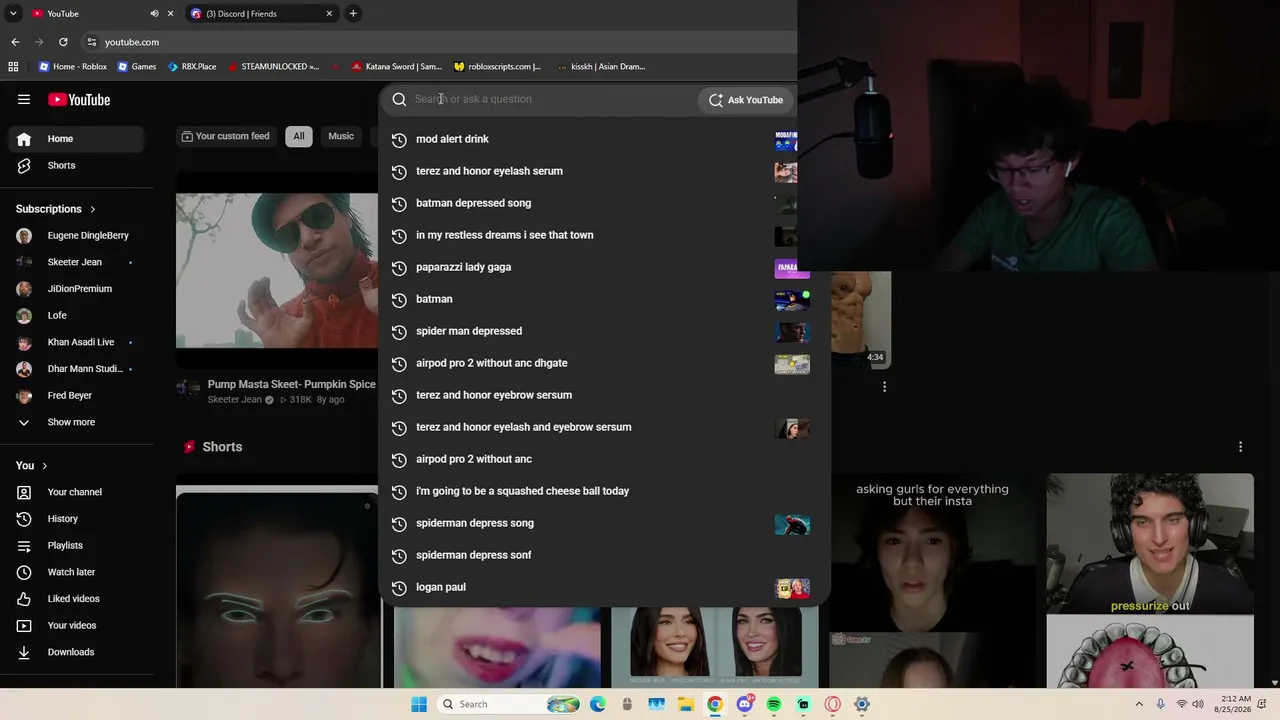Open Spotify from the taskbar

point(774,704)
